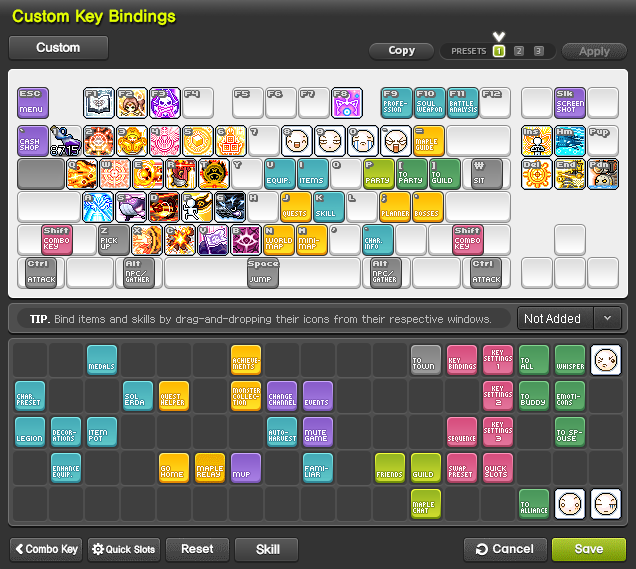Open the Skill window
636x569 pixels.
tap(267, 549)
